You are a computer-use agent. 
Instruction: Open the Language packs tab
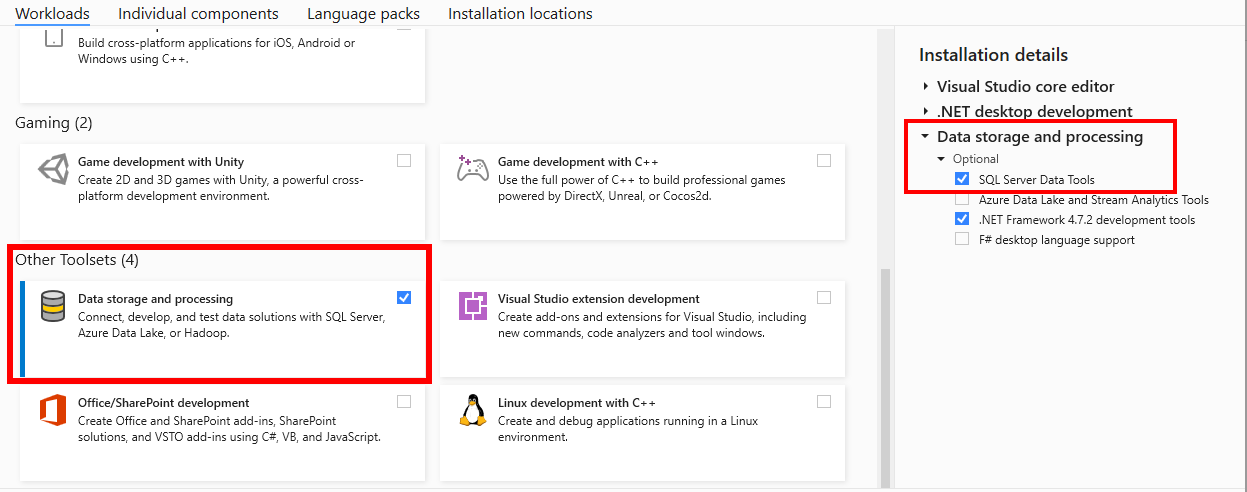click(363, 14)
